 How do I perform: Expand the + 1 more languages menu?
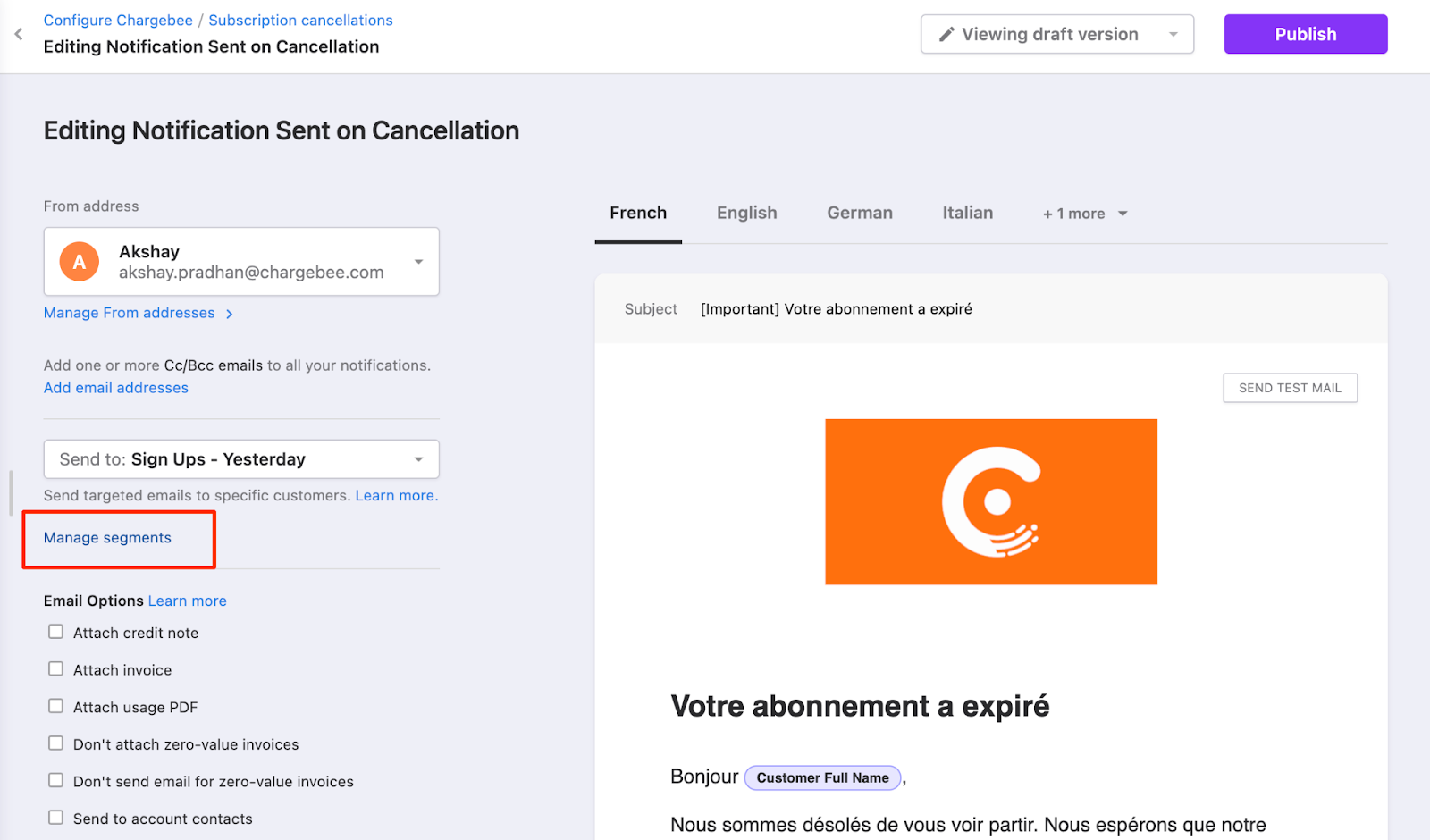coord(1085,214)
